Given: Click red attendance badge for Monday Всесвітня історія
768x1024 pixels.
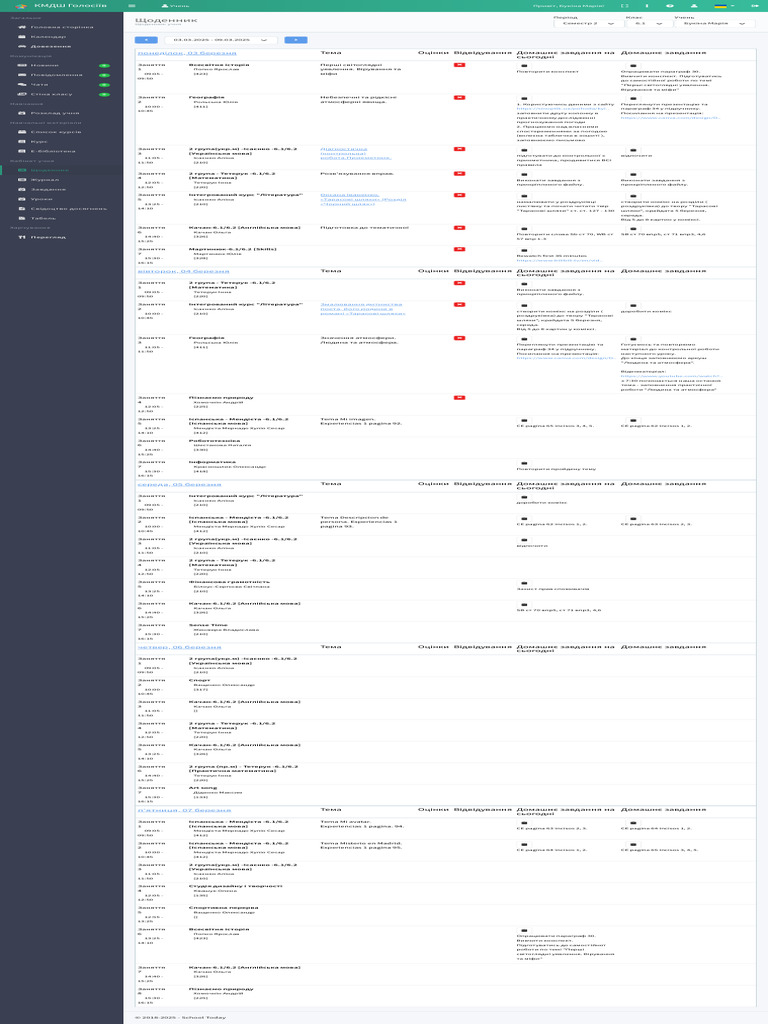Looking at the screenshot, I should 459,65.
